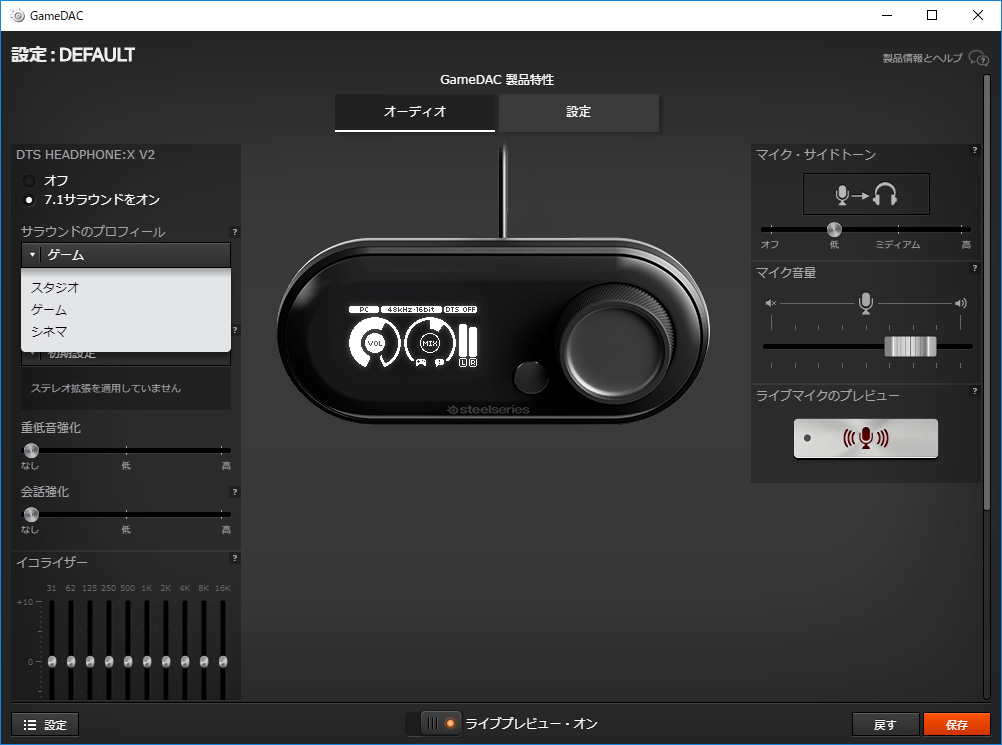Click the マイク音量 slider thumb
The image size is (1002, 745).
911,346
